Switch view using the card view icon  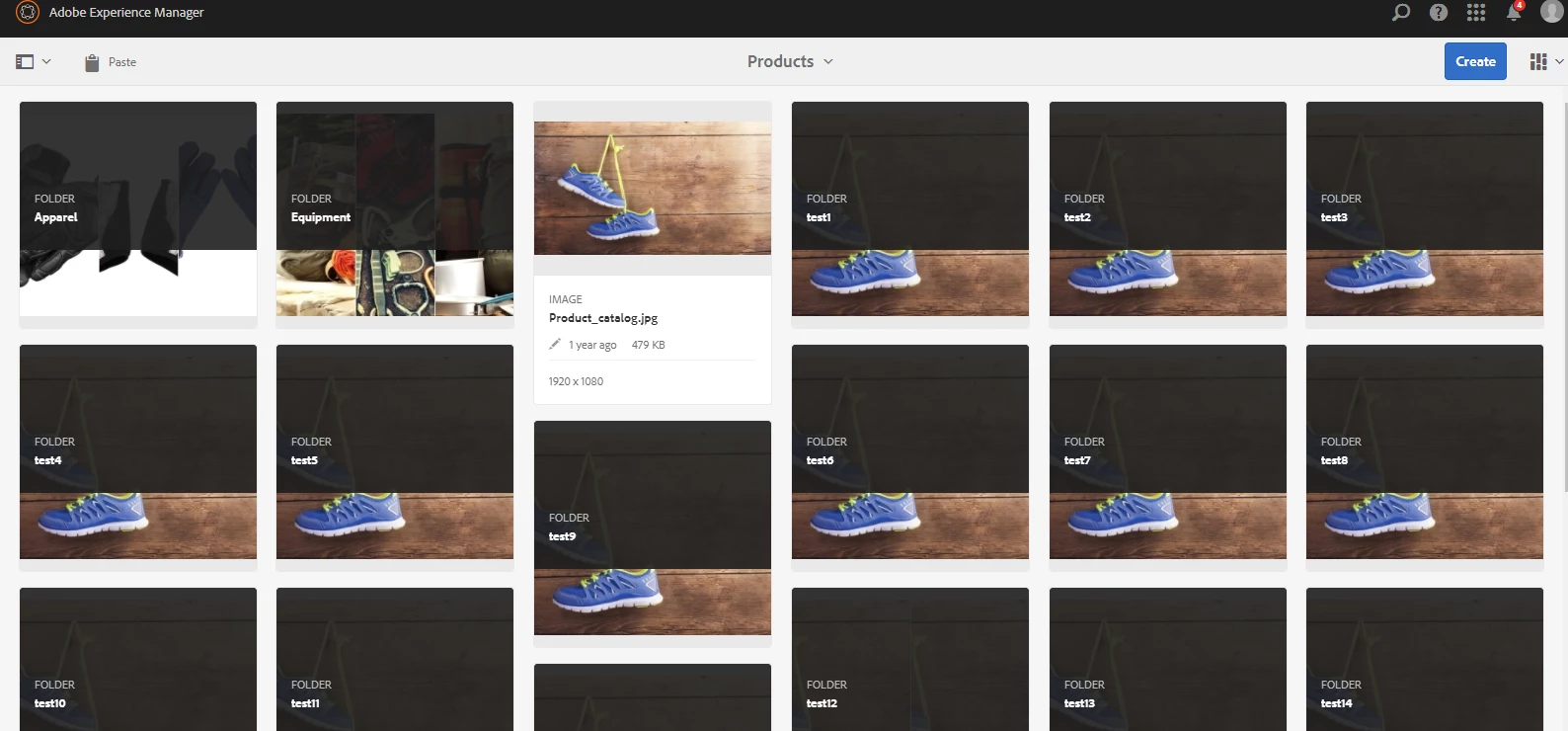pyautogui.click(x=1538, y=61)
